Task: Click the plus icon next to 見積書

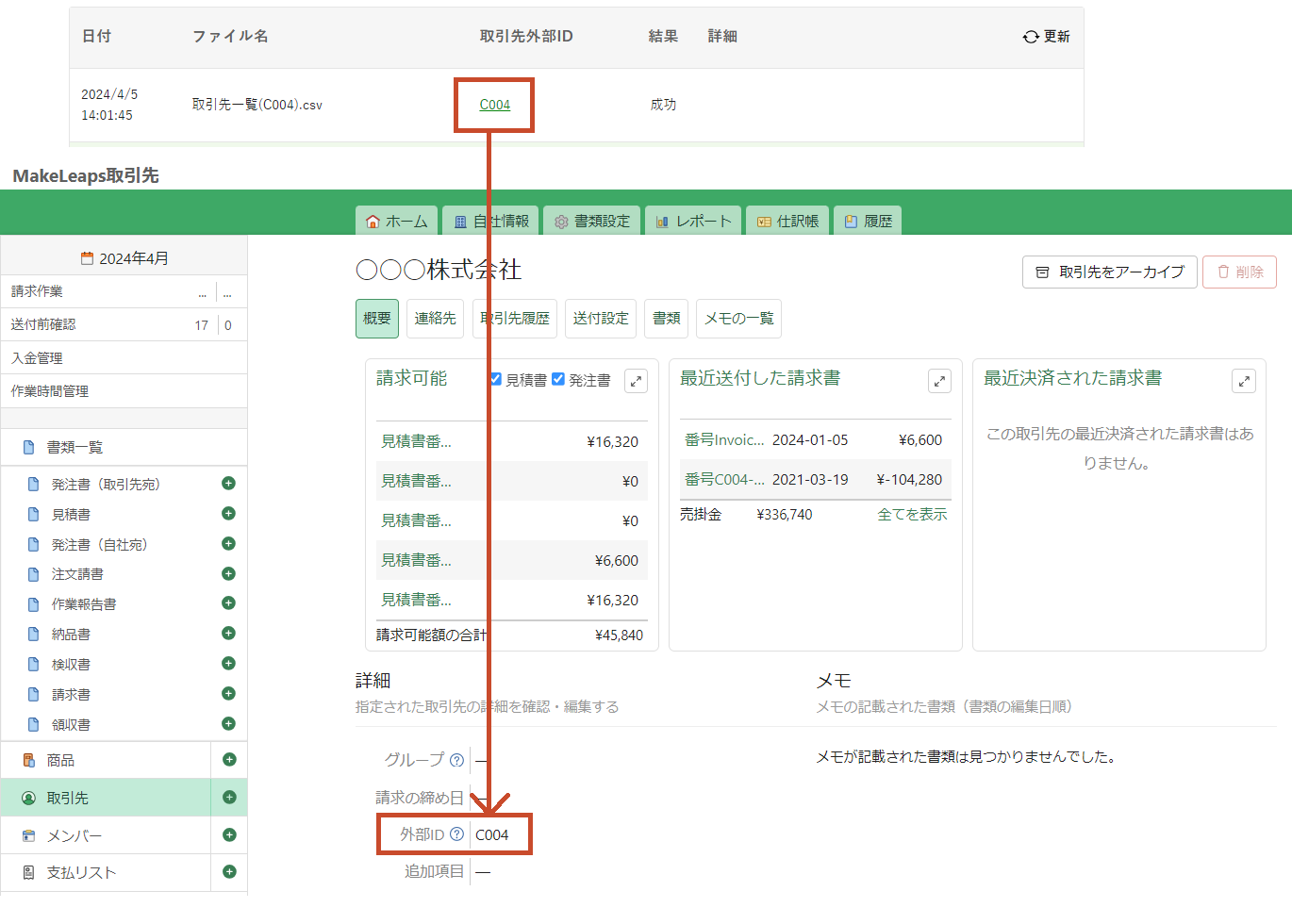Action: 228,514
